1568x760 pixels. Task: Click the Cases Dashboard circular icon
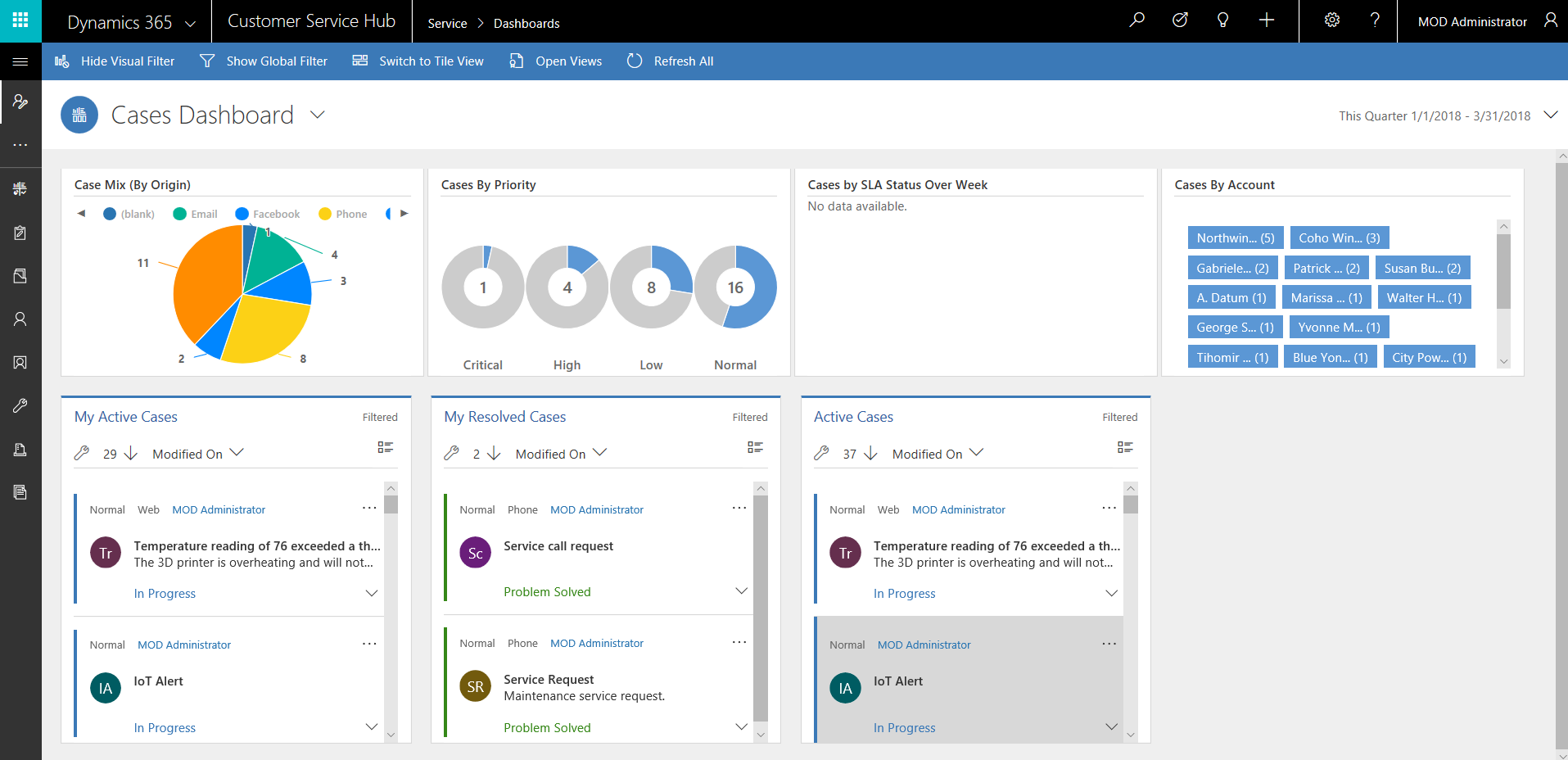(x=79, y=115)
